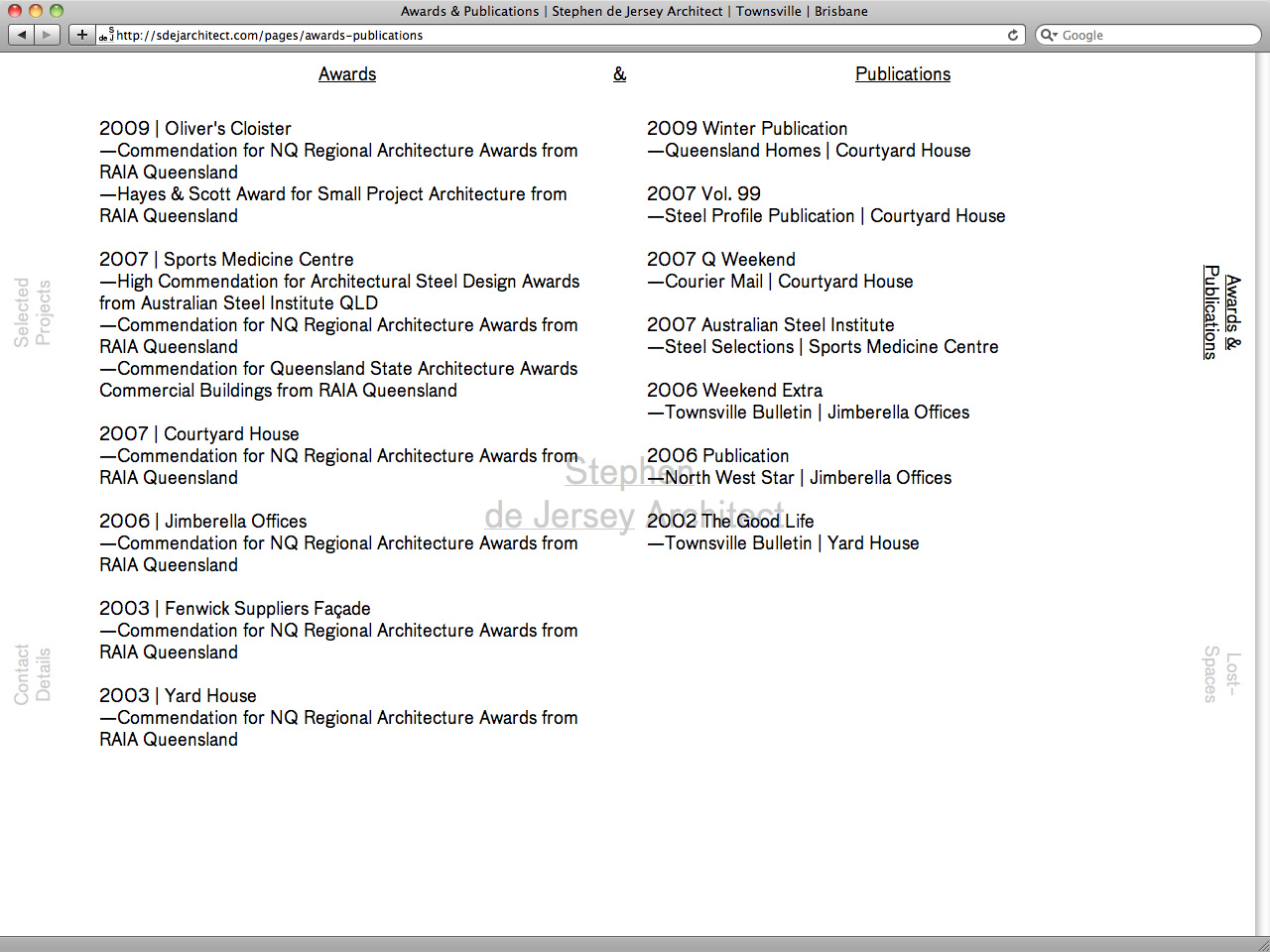Screen dimensions: 1270x952
Task: Minimize the window with yellow button
Action: click(x=36, y=11)
